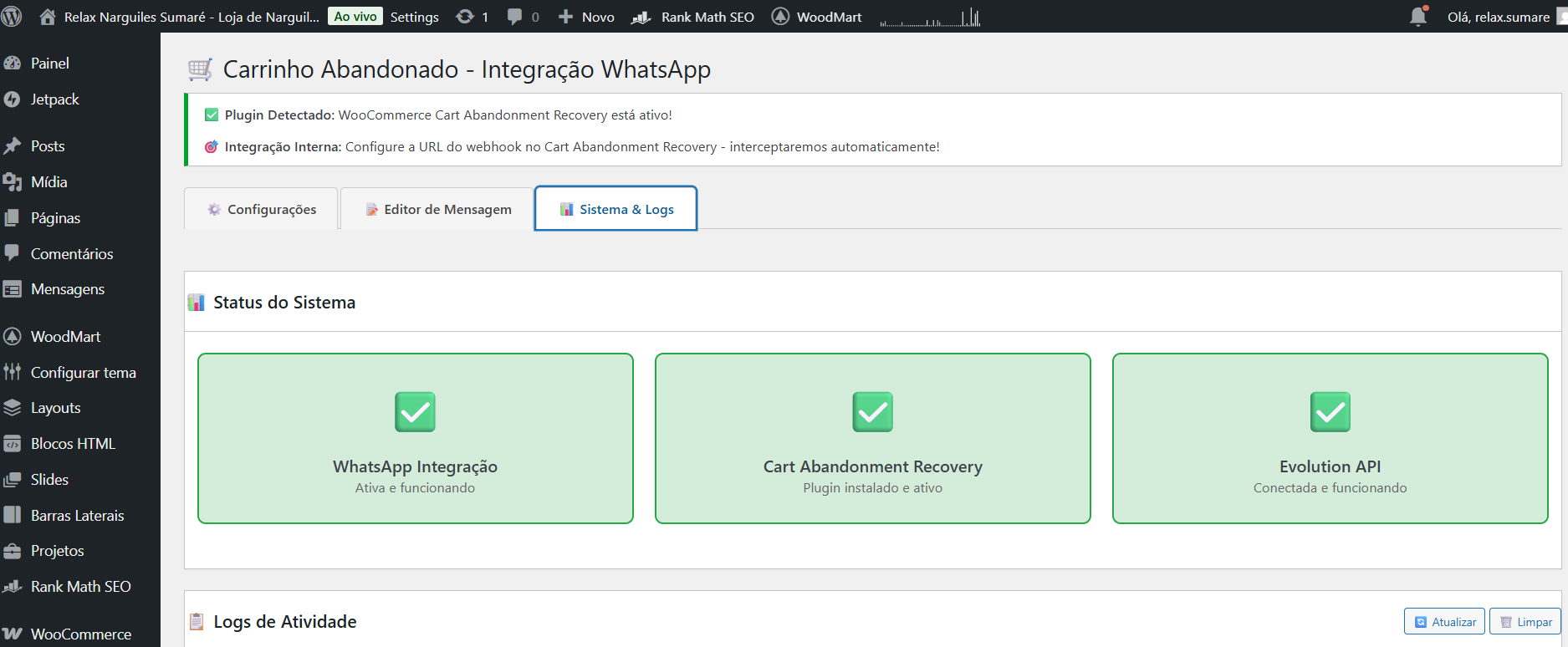1568x647 pixels.
Task: Click the Blocos HTML code icon
Action: [13, 444]
